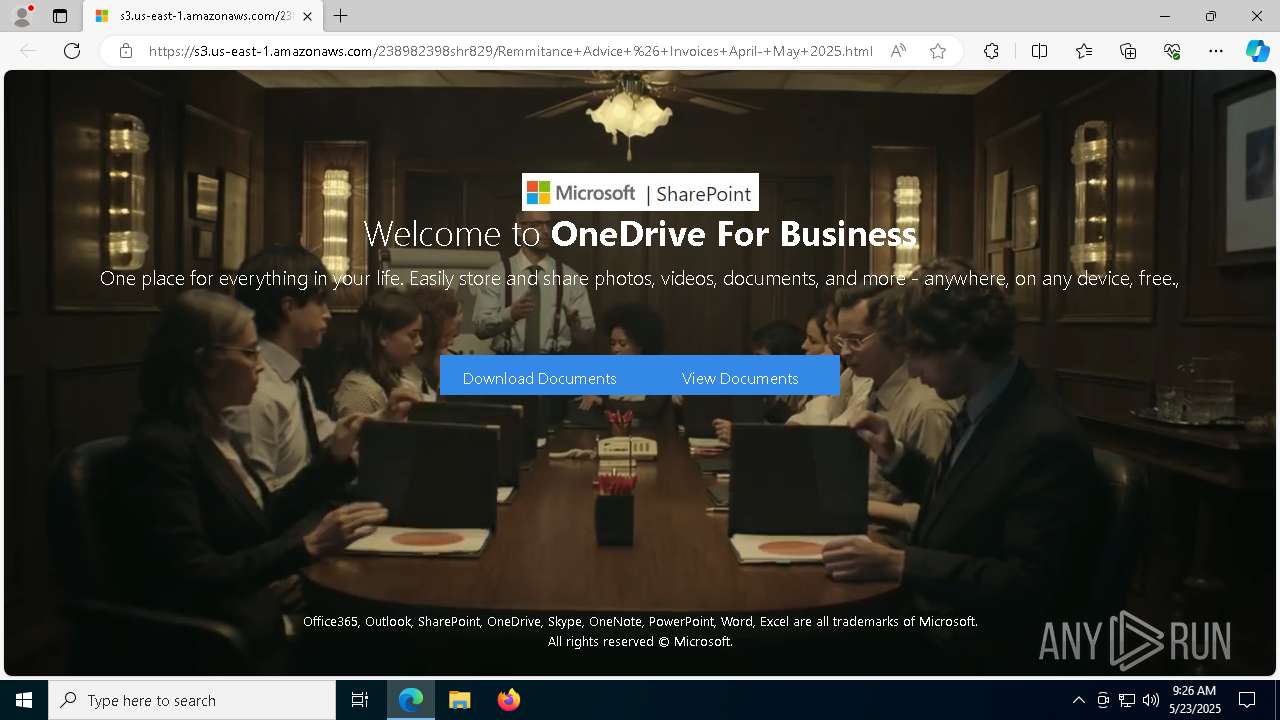Click the Microsoft SharePoint logo banner

[640, 192]
